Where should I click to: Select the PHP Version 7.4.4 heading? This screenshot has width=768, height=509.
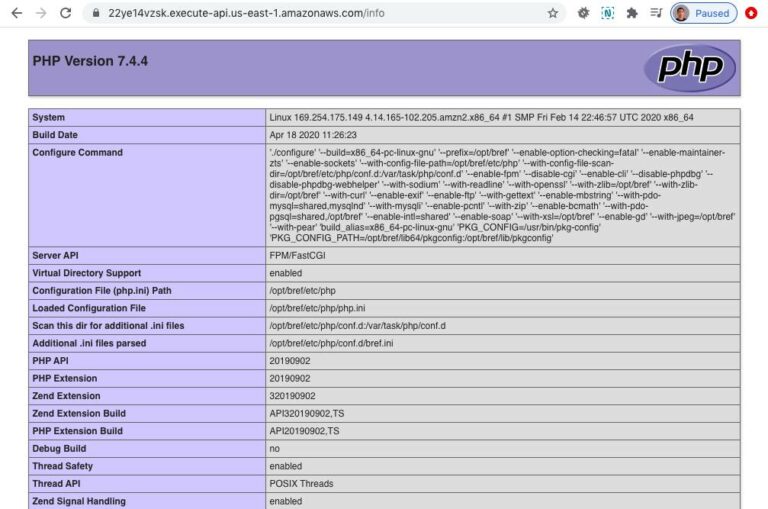click(90, 61)
